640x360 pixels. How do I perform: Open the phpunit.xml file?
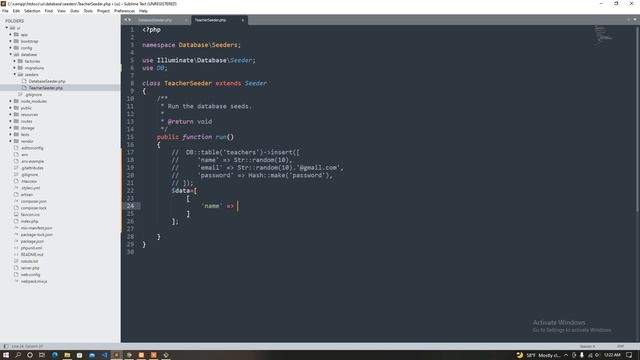click(31, 248)
